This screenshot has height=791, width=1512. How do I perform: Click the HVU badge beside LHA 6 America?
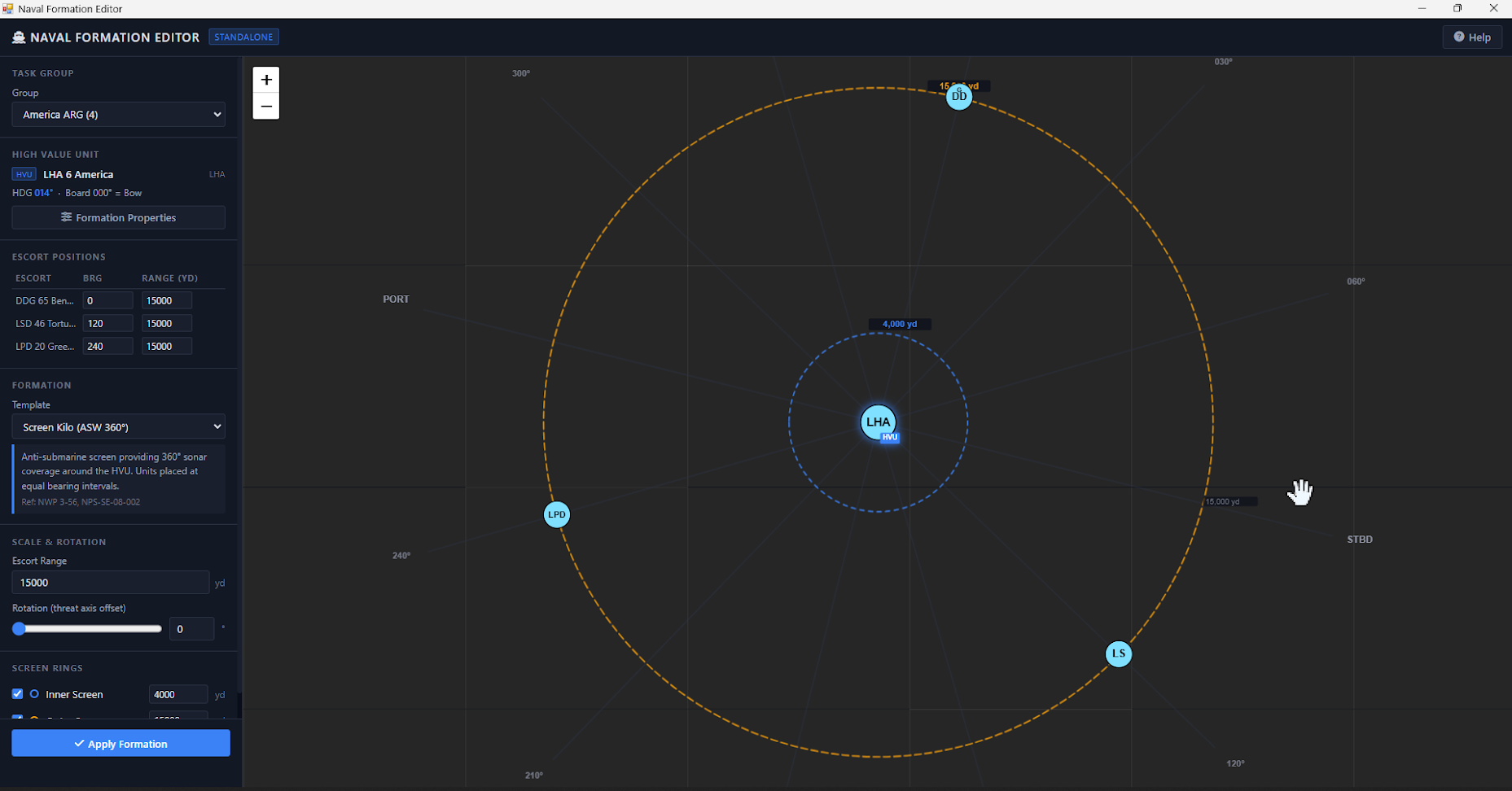pos(24,174)
